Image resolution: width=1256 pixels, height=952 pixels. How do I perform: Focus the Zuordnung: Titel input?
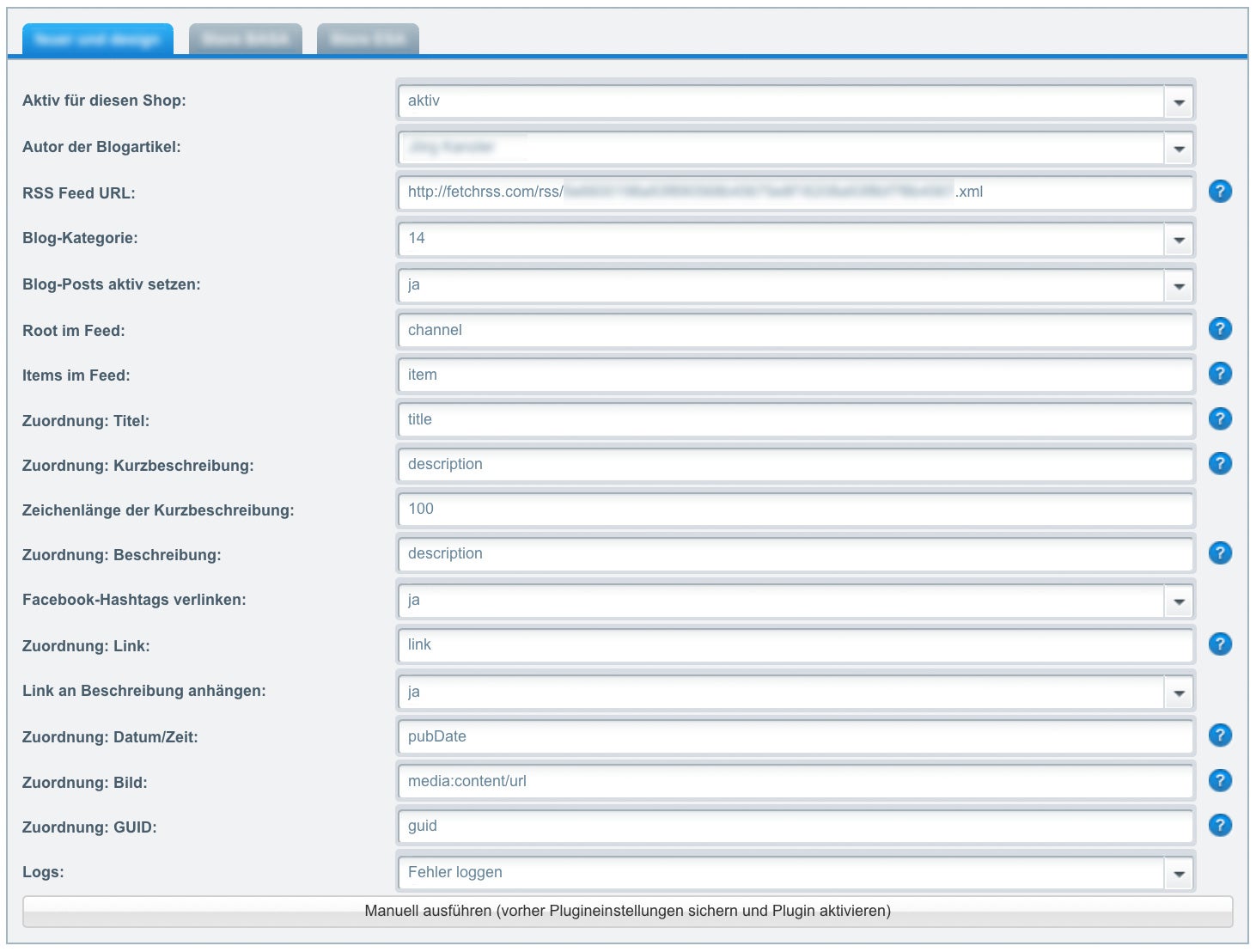[x=796, y=419]
